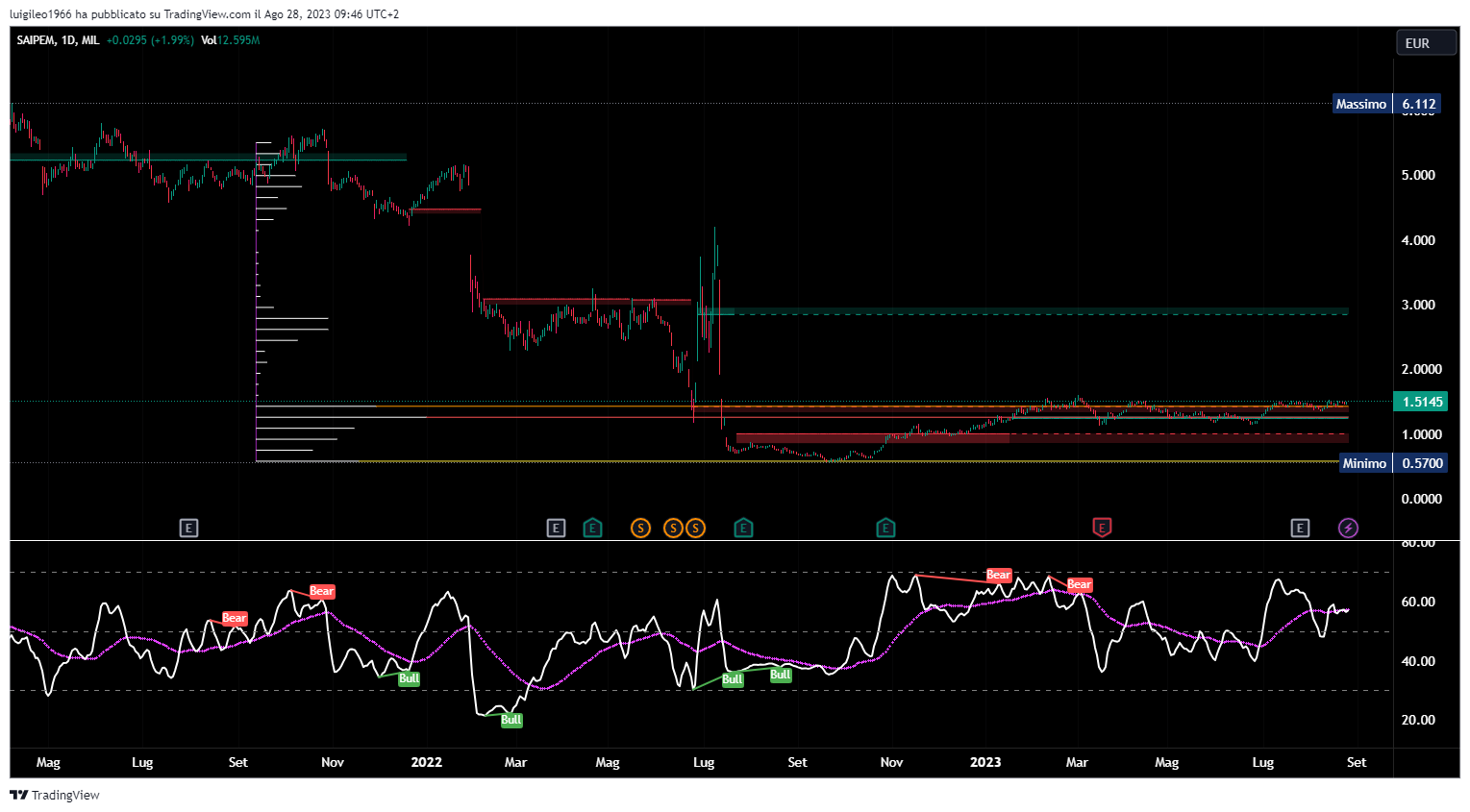Click the 2022 year label on time axis
The image size is (1470, 812).
point(426,762)
